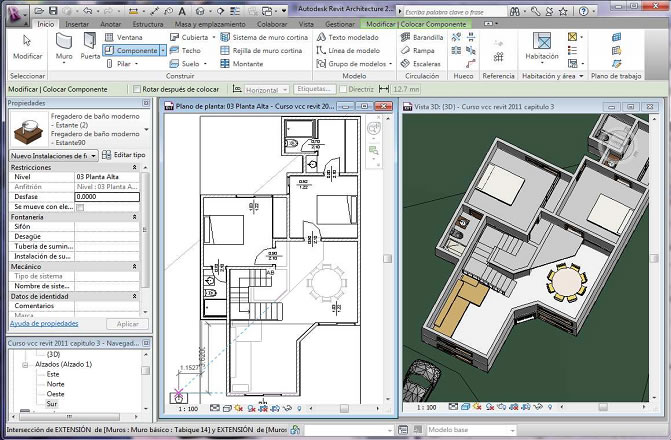Open the Ayuda de propiedades link

(43, 324)
